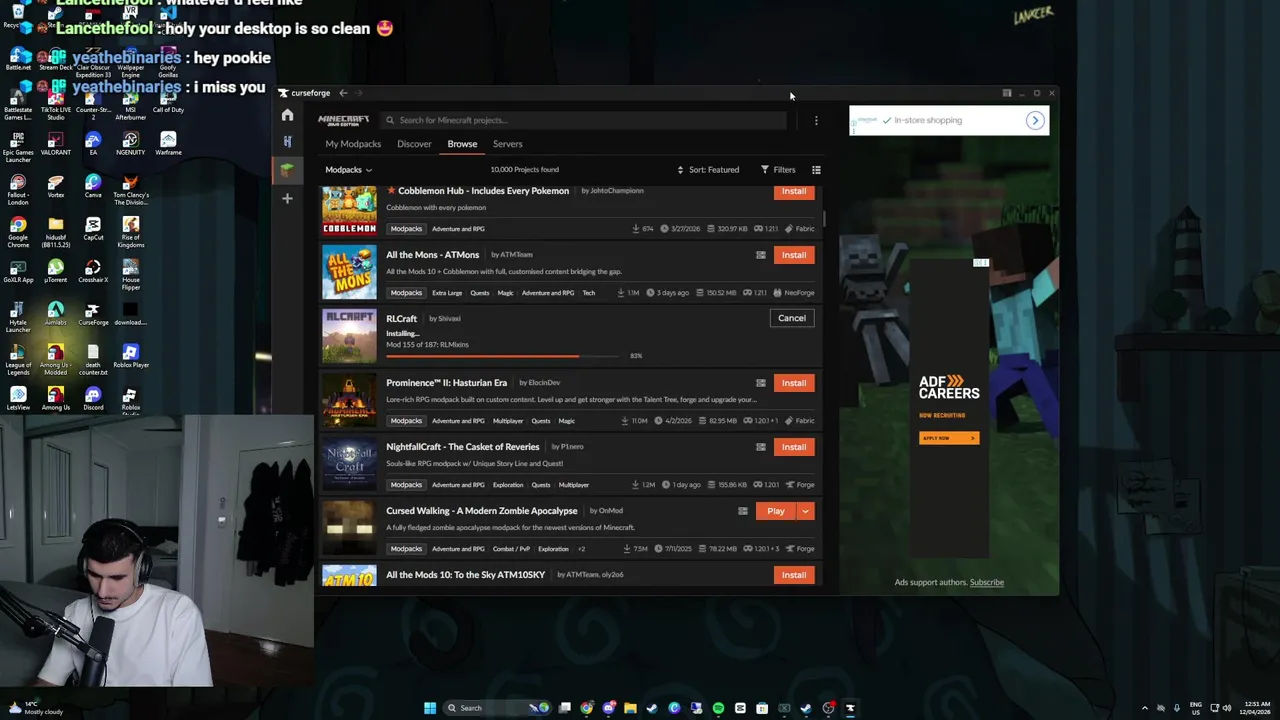Open the Filters panel

[778, 170]
